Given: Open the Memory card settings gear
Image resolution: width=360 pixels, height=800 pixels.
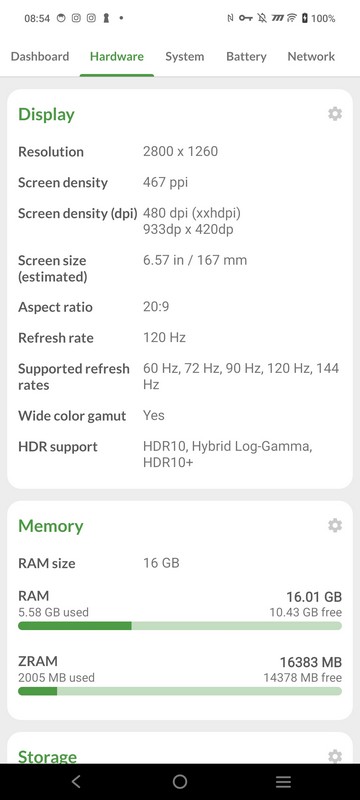Looking at the screenshot, I should (x=335, y=526).
